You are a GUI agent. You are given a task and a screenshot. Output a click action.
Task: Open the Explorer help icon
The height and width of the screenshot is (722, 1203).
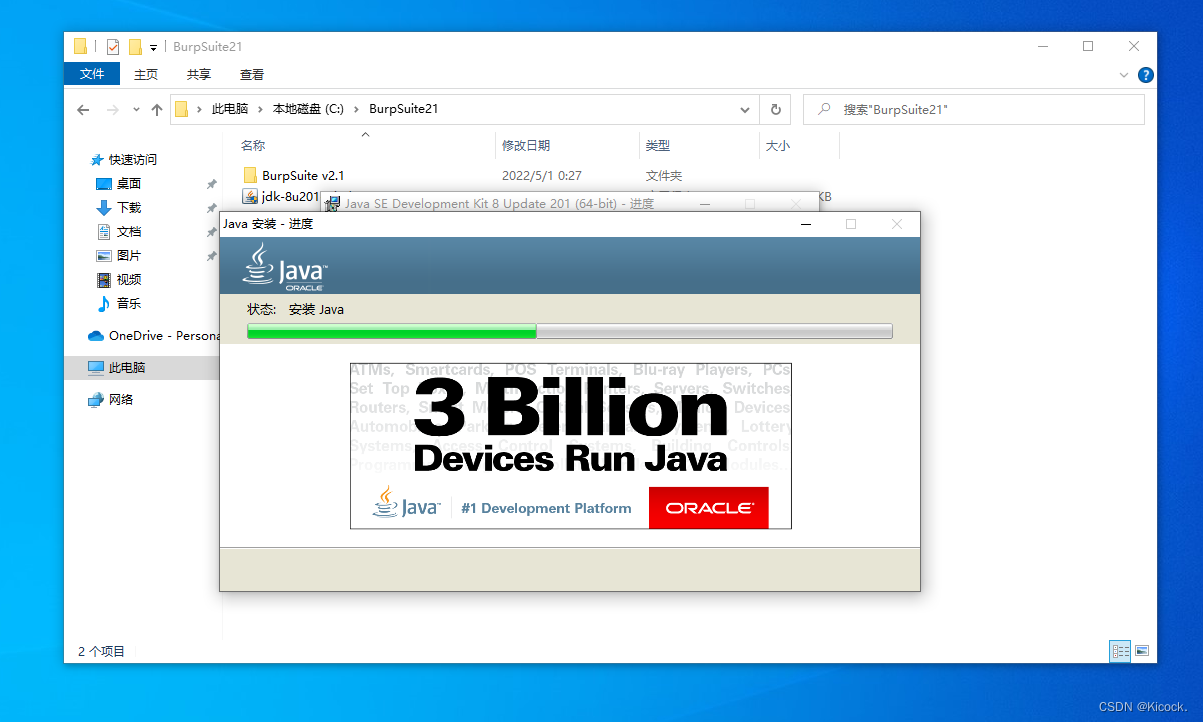[1146, 75]
